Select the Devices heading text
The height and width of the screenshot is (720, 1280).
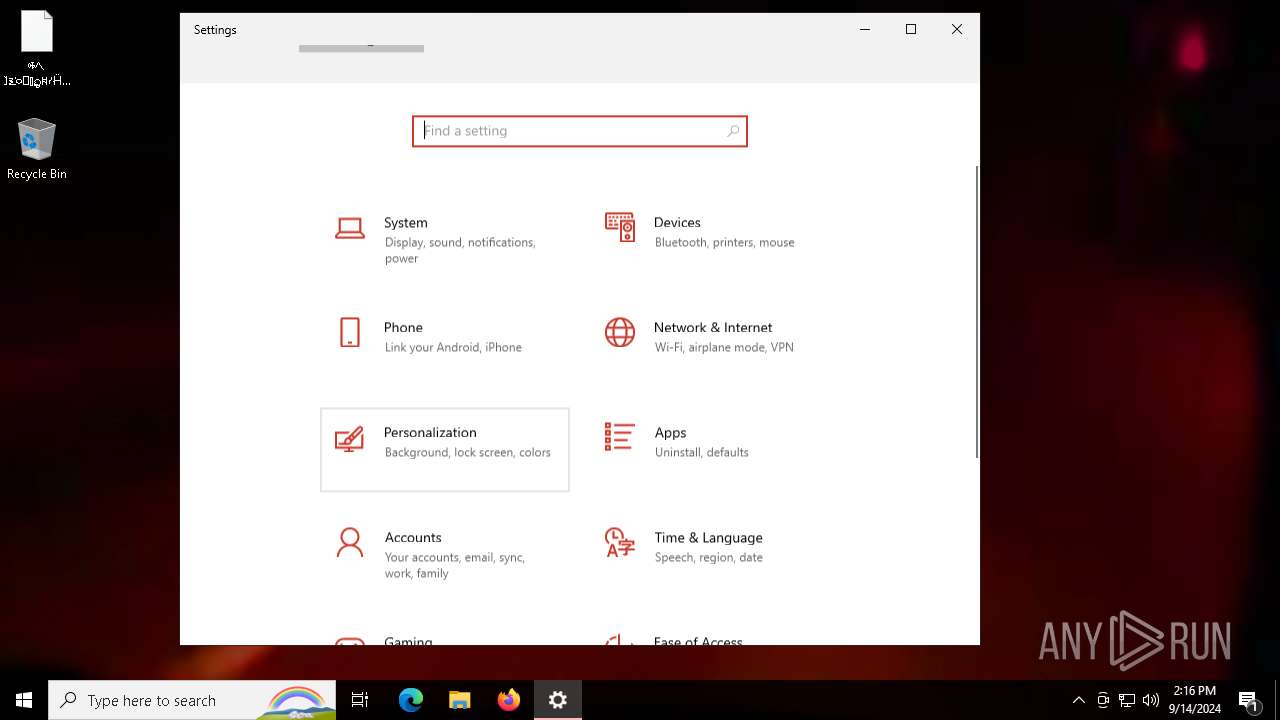(677, 222)
